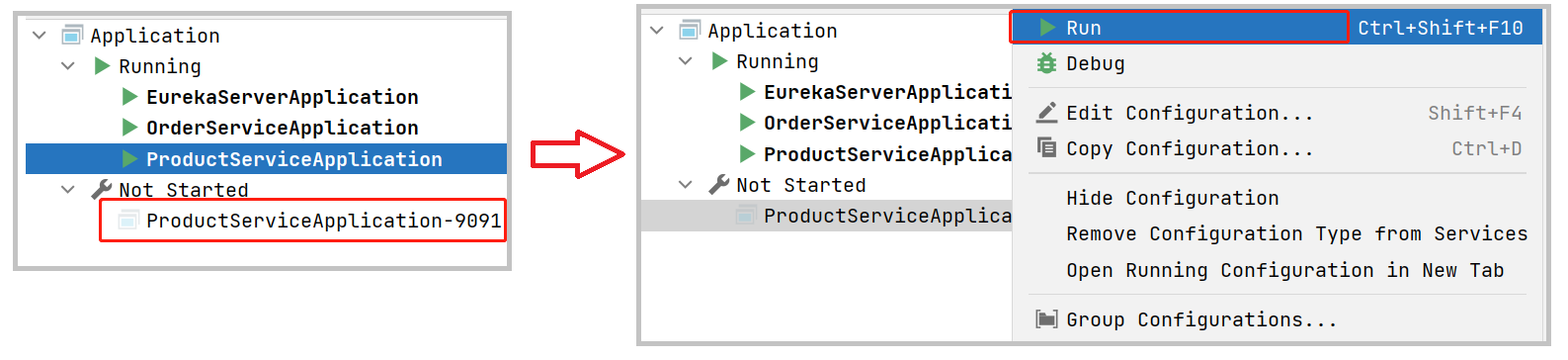Click green Running icon in right panel
1568x360 pixels.
(x=719, y=61)
